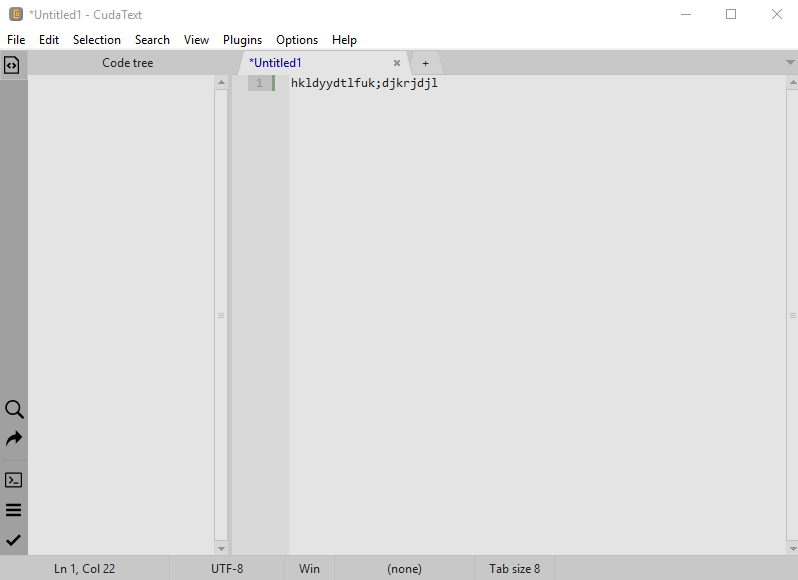This screenshot has width=798, height=580.
Task: Open the Find magnifier panel icon
Action: (14, 410)
